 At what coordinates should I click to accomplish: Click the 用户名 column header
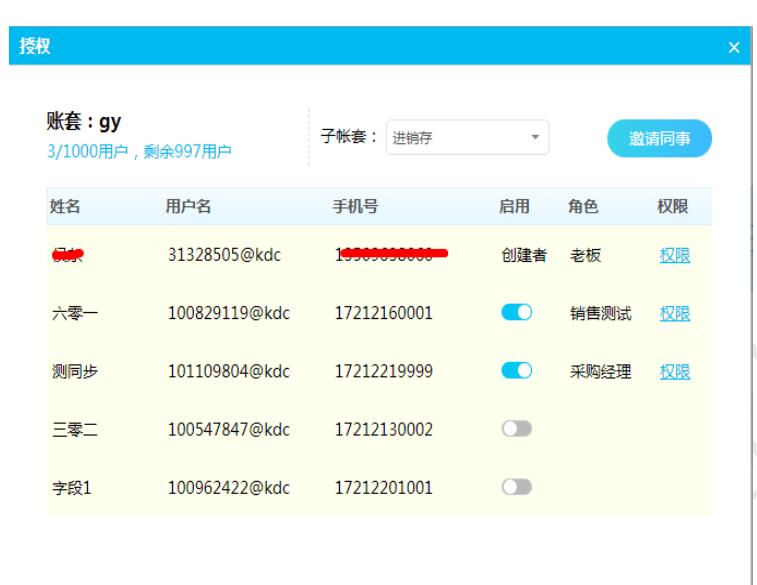[188, 207]
